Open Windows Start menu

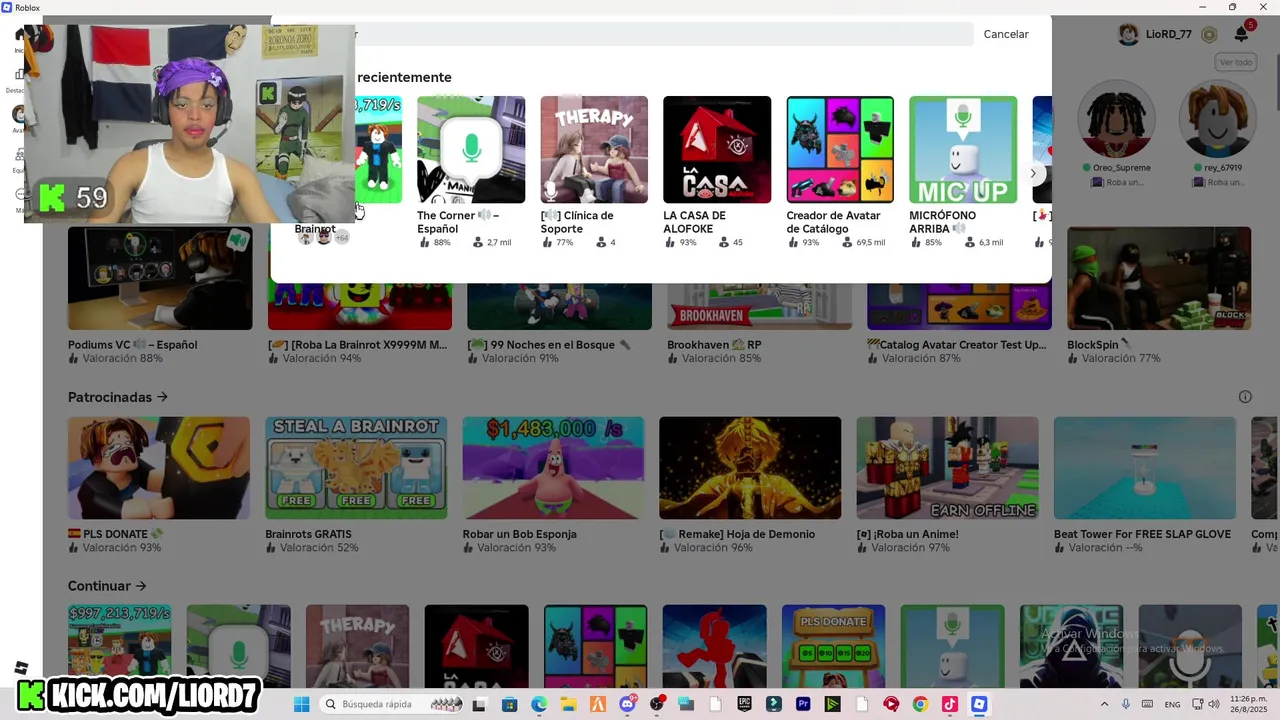coord(301,704)
